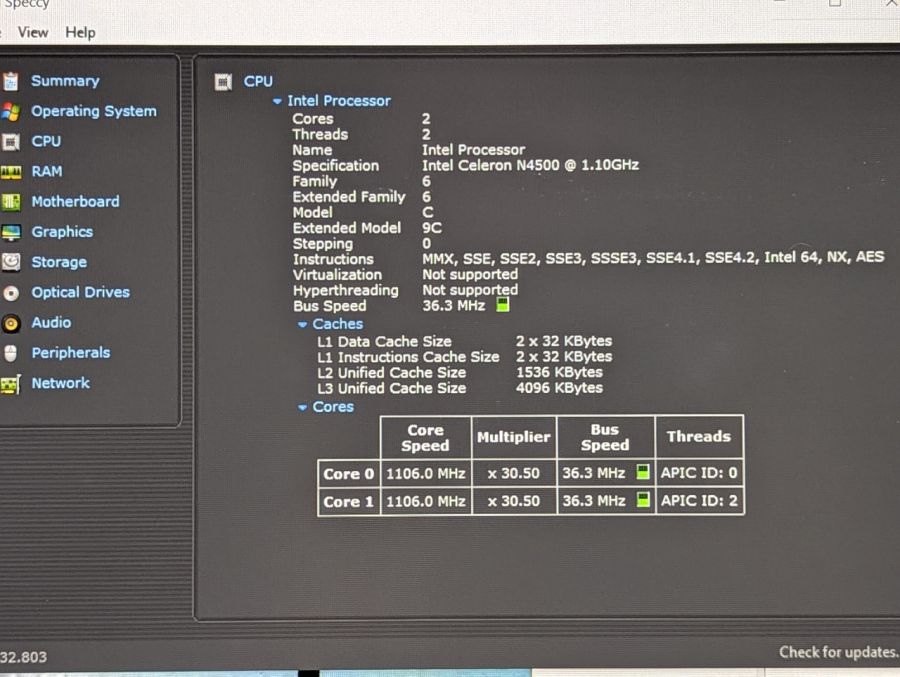Select the Specification value Intel Celeron N4500
This screenshot has height=677, width=900.
(x=530, y=165)
